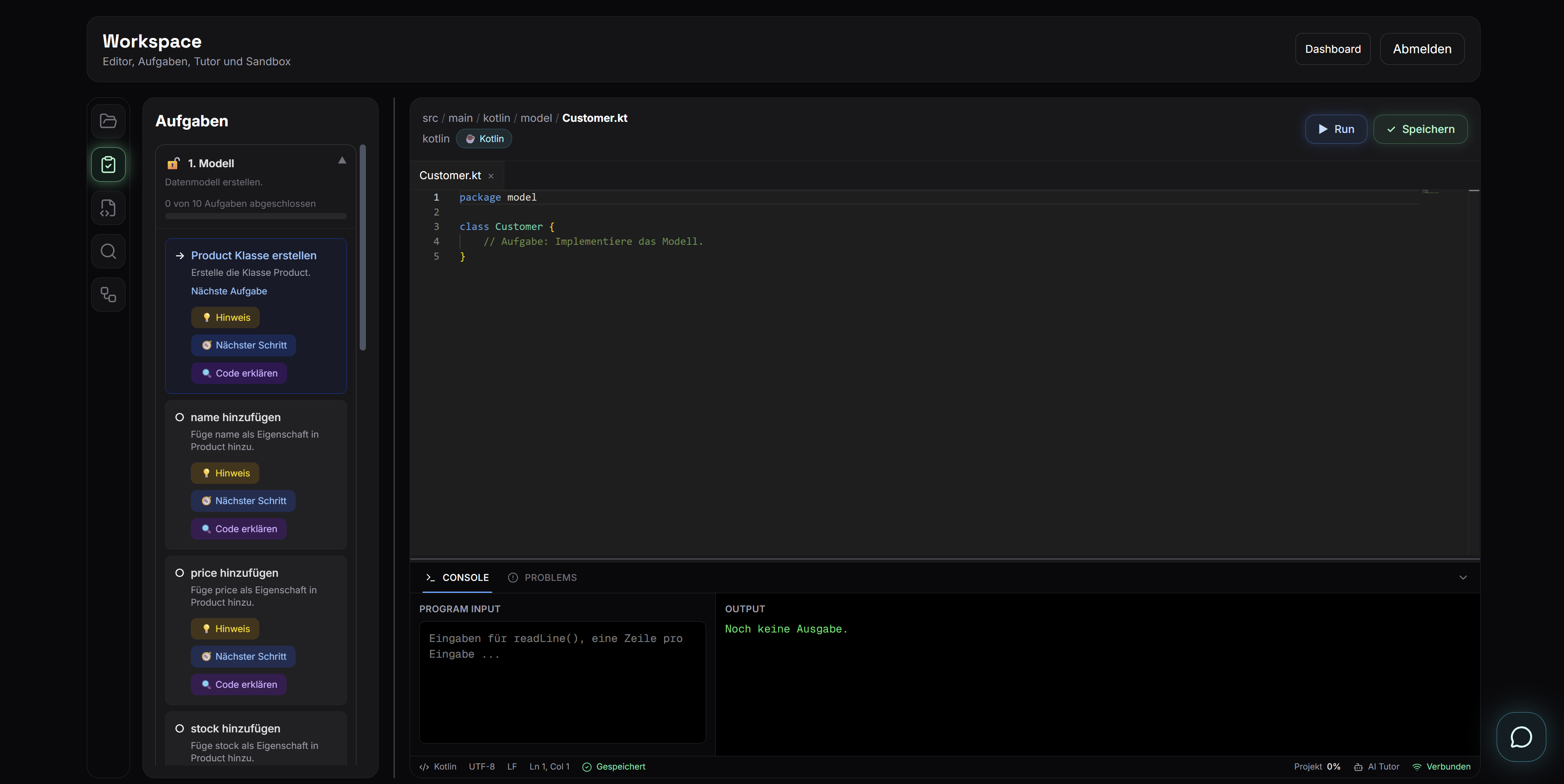This screenshot has width=1564, height=784.
Task: Click the src breadcrumb segment
Action: pos(430,118)
